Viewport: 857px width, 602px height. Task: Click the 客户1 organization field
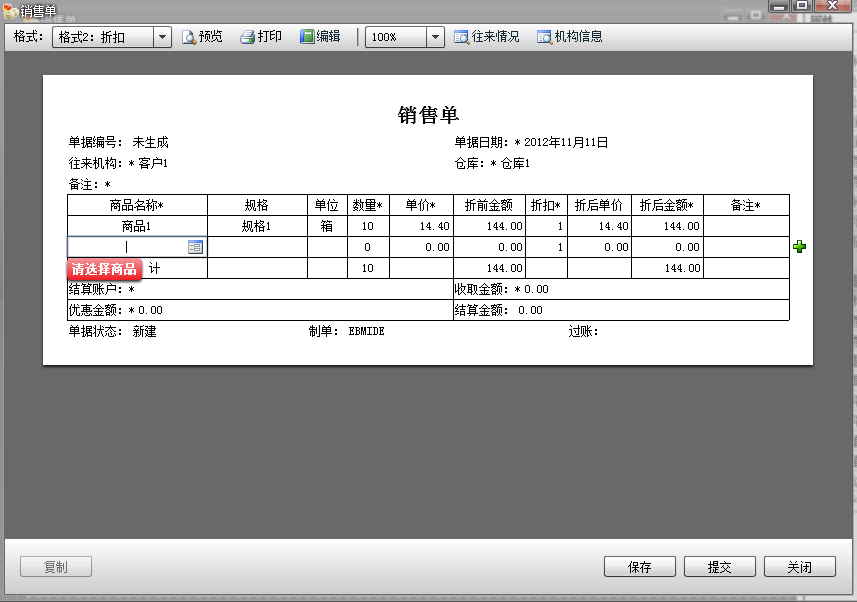[153, 163]
